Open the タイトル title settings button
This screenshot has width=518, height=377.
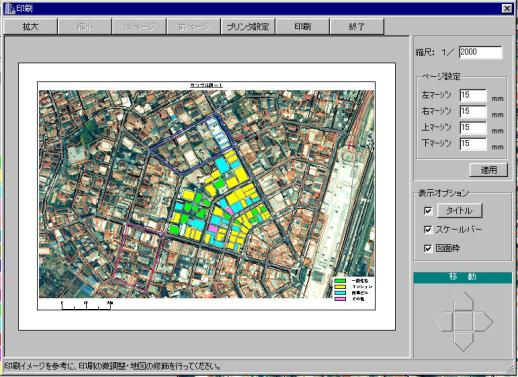pyautogui.click(x=459, y=211)
